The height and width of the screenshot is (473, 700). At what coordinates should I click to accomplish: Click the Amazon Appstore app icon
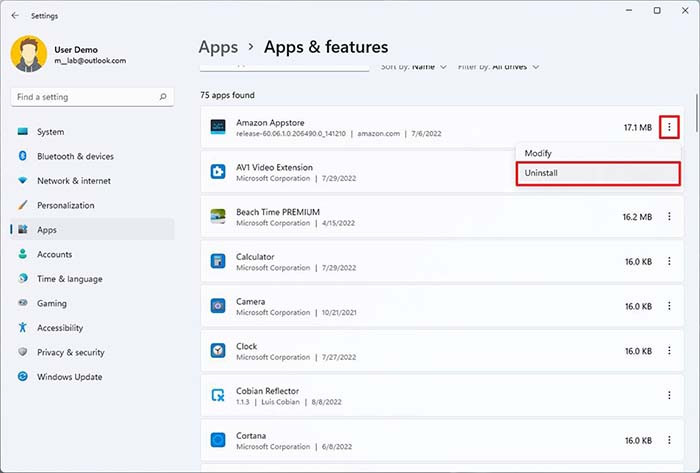pos(218,127)
